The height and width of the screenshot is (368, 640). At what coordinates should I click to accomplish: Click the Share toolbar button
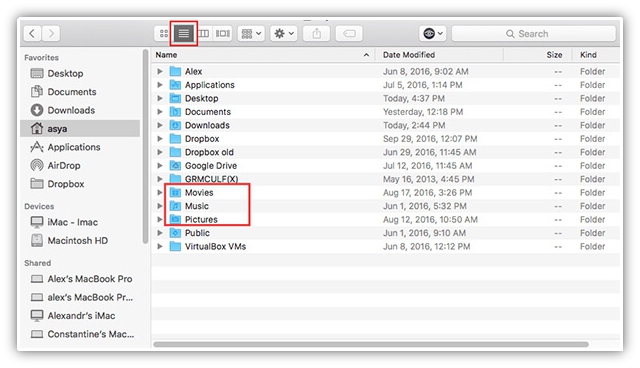(x=317, y=33)
